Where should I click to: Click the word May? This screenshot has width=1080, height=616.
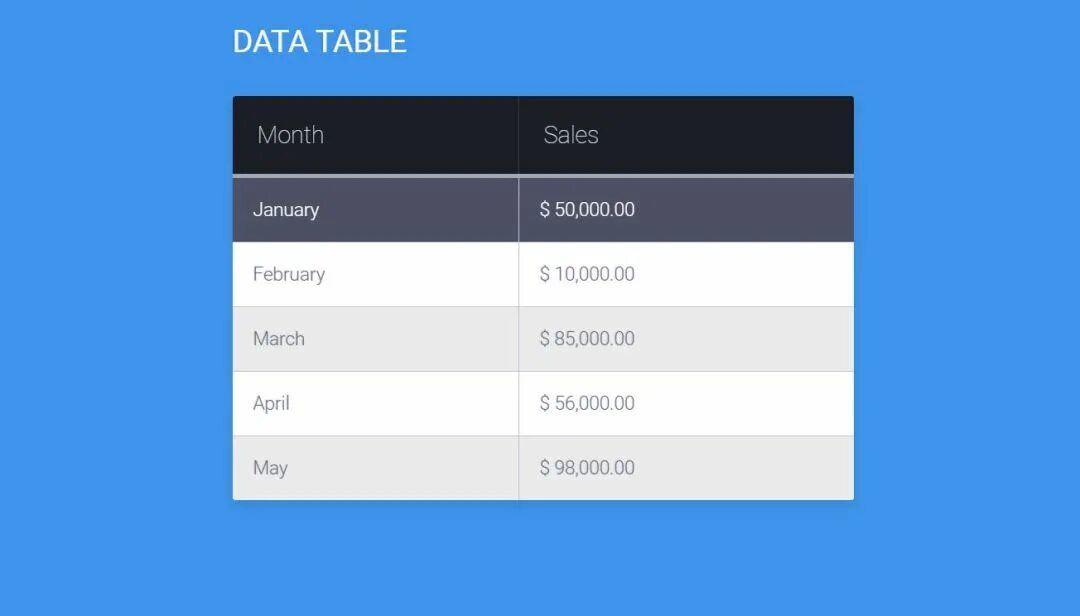tap(270, 469)
